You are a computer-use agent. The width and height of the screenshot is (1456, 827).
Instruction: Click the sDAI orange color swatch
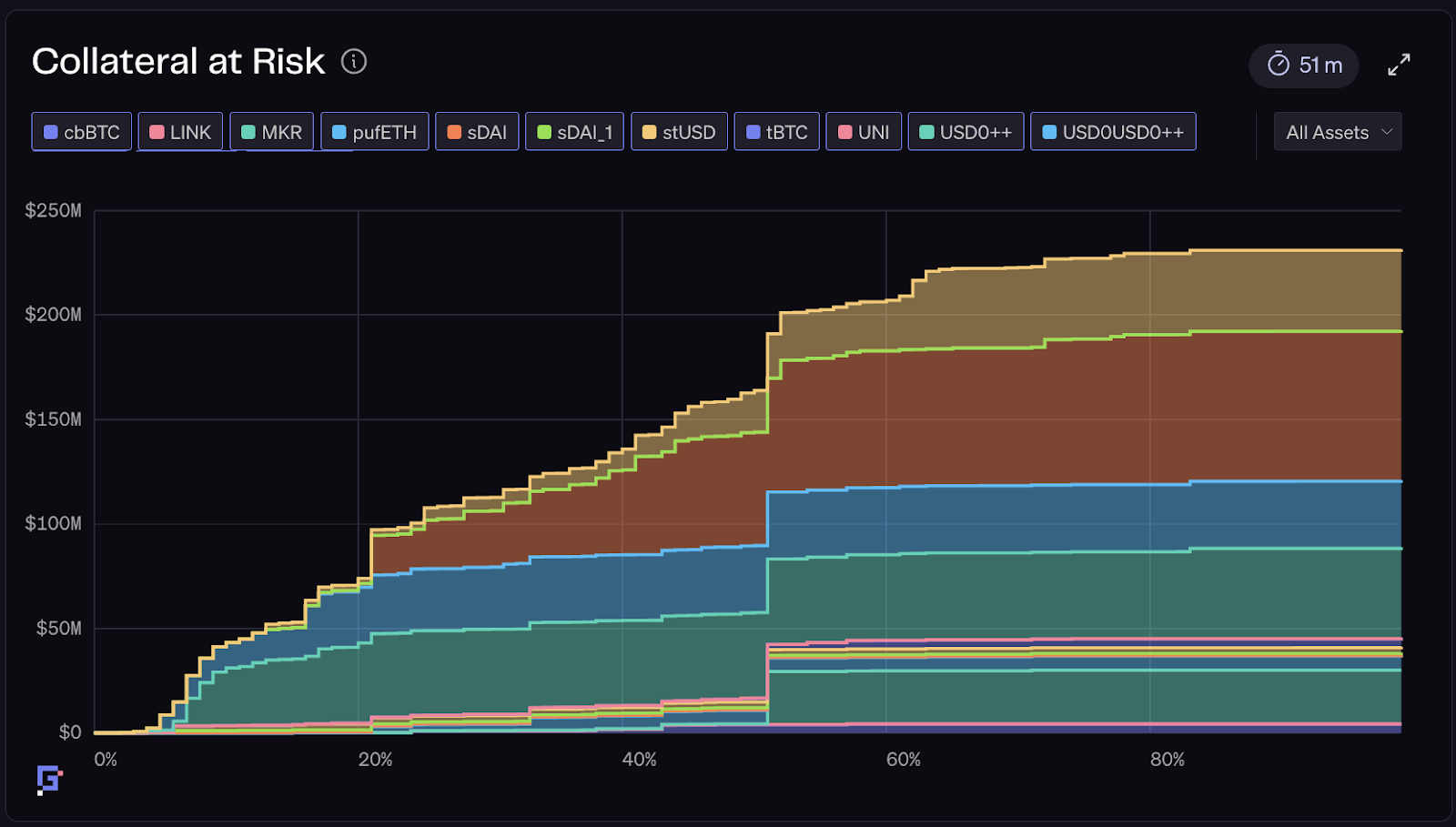[x=454, y=133]
